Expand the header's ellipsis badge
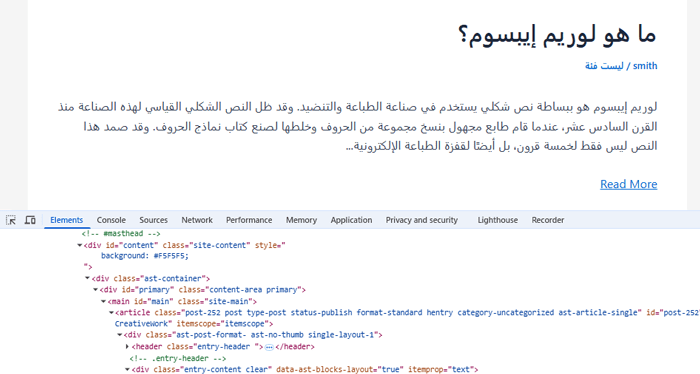The image size is (700, 374). click(269, 347)
